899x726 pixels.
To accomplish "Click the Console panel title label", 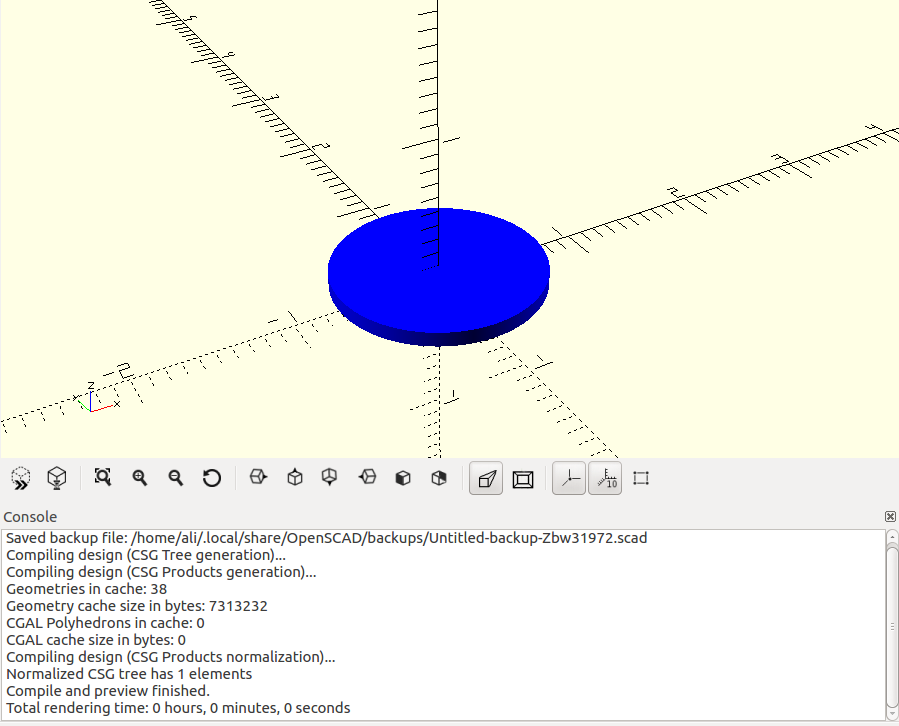I will [30, 517].
